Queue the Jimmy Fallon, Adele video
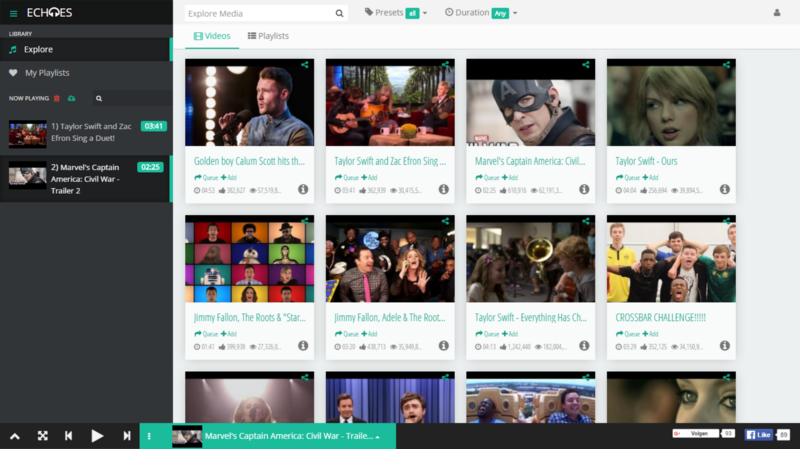Image resolution: width=800 pixels, height=449 pixels. point(347,334)
